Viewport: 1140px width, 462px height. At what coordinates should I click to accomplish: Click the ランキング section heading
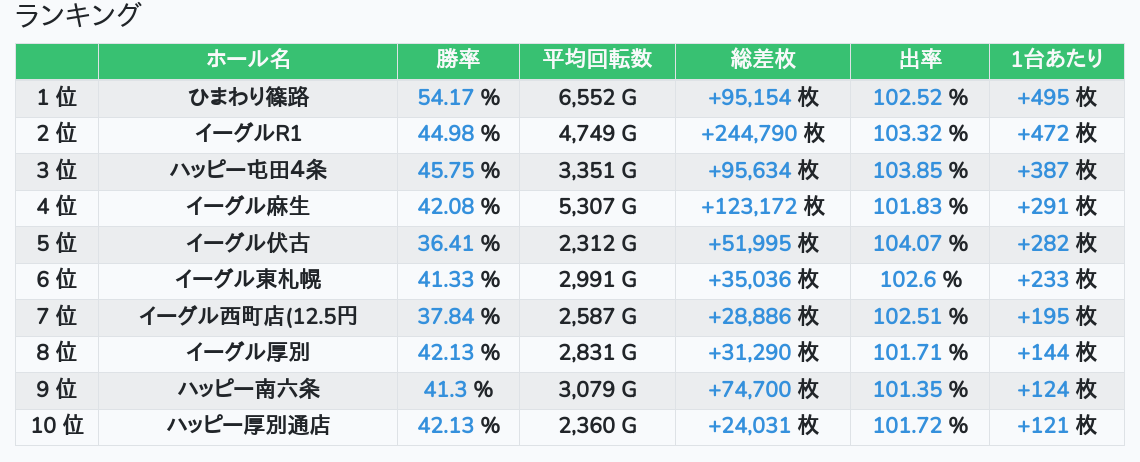click(78, 16)
